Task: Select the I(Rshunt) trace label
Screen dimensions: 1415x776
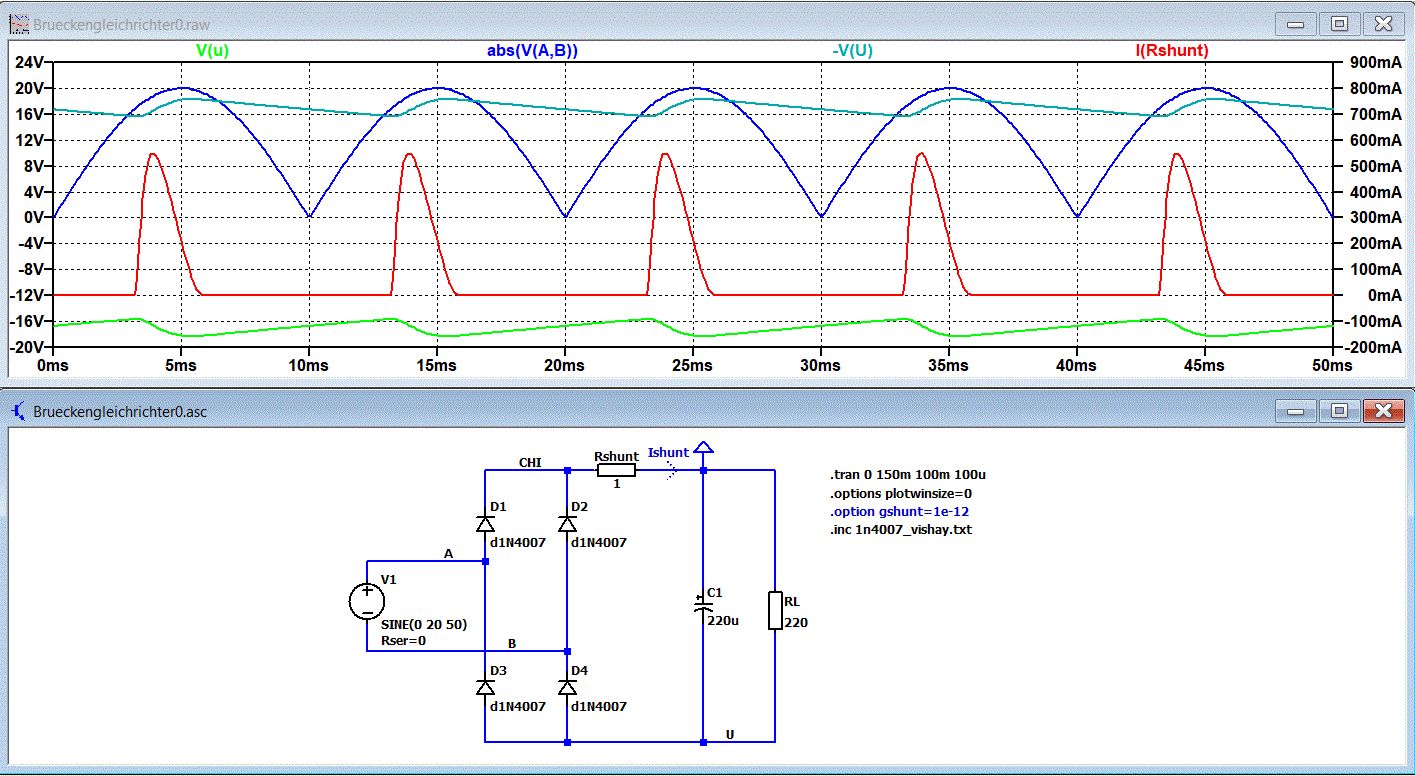Action: (1171, 50)
